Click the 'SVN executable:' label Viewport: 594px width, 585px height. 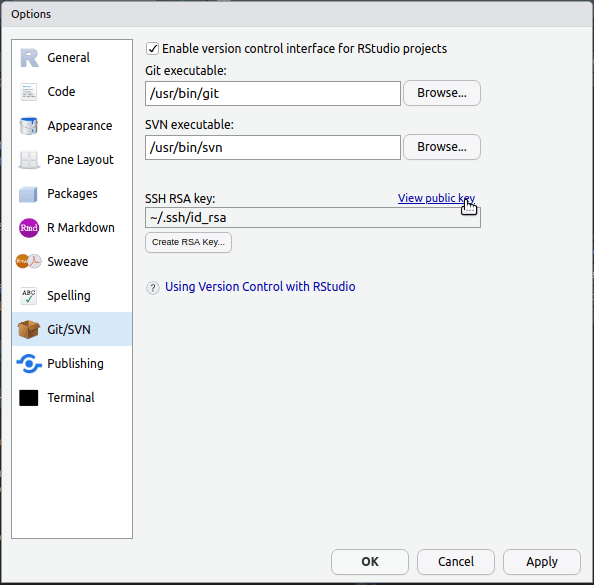pyautogui.click(x=189, y=125)
